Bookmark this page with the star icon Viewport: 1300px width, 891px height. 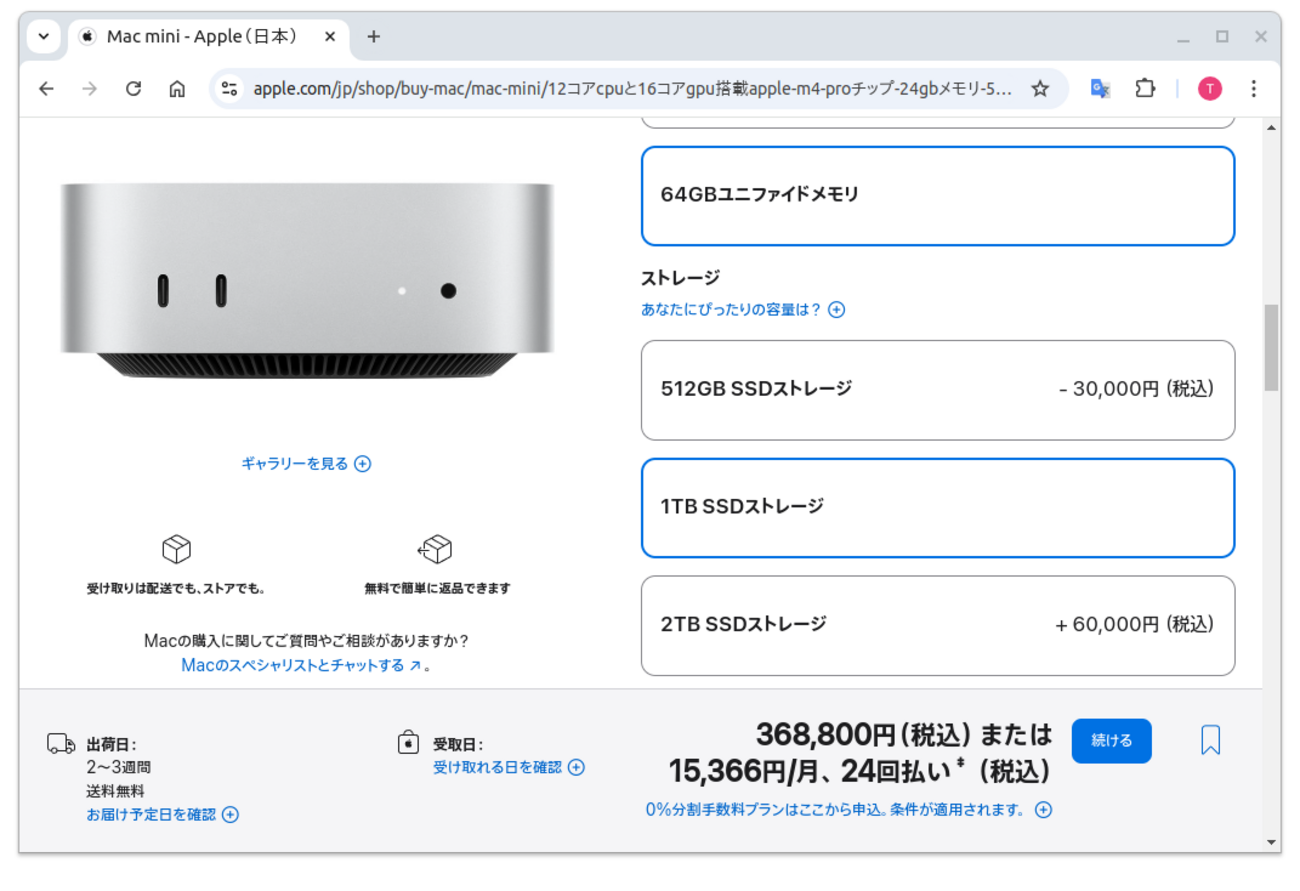(x=1040, y=89)
